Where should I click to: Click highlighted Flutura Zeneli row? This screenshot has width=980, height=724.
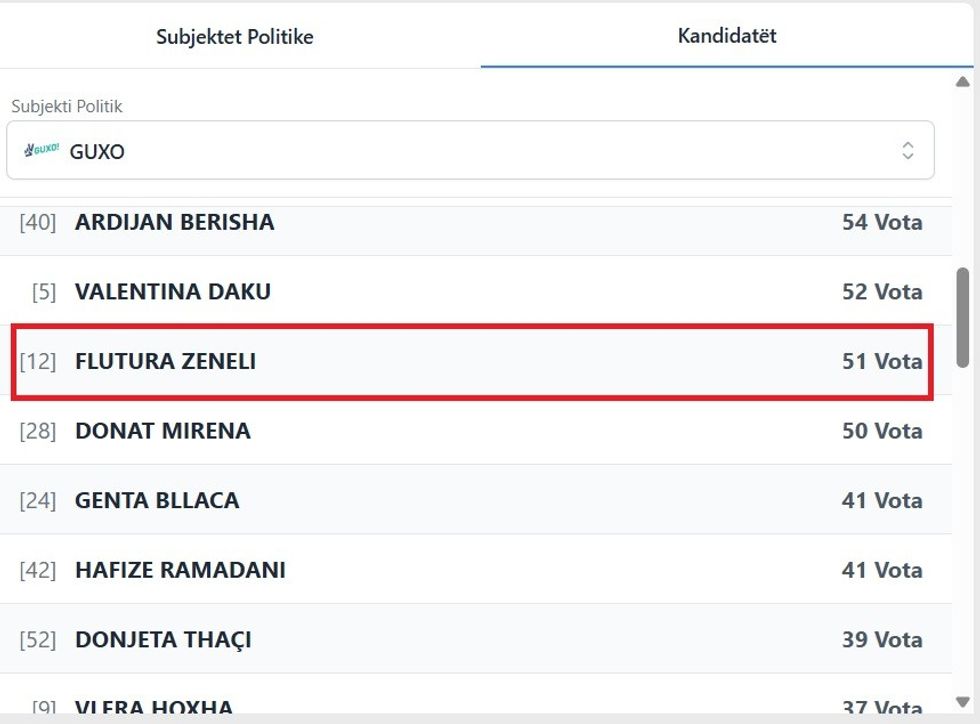pos(470,361)
